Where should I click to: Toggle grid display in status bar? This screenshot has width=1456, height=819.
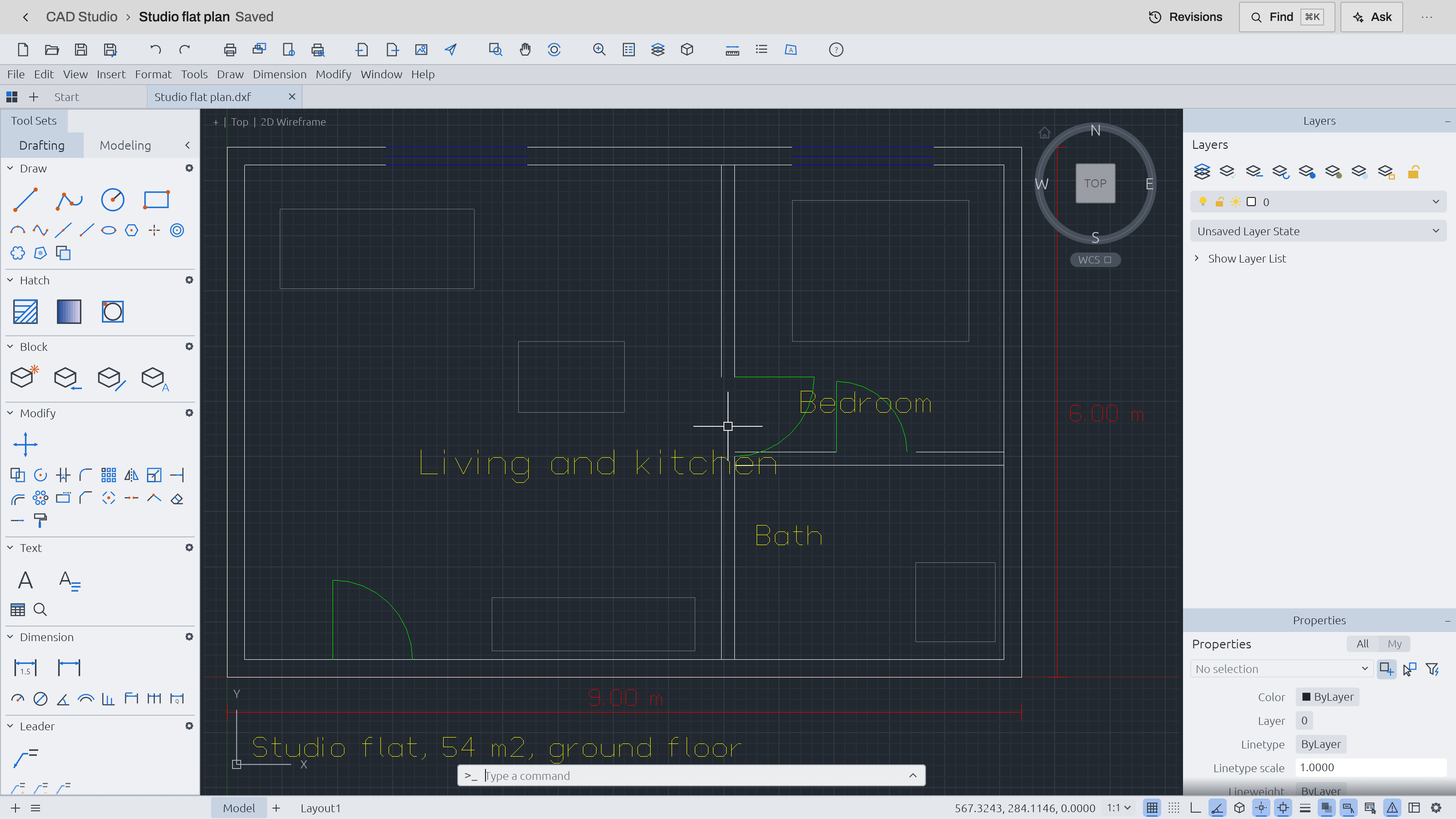[1152, 808]
